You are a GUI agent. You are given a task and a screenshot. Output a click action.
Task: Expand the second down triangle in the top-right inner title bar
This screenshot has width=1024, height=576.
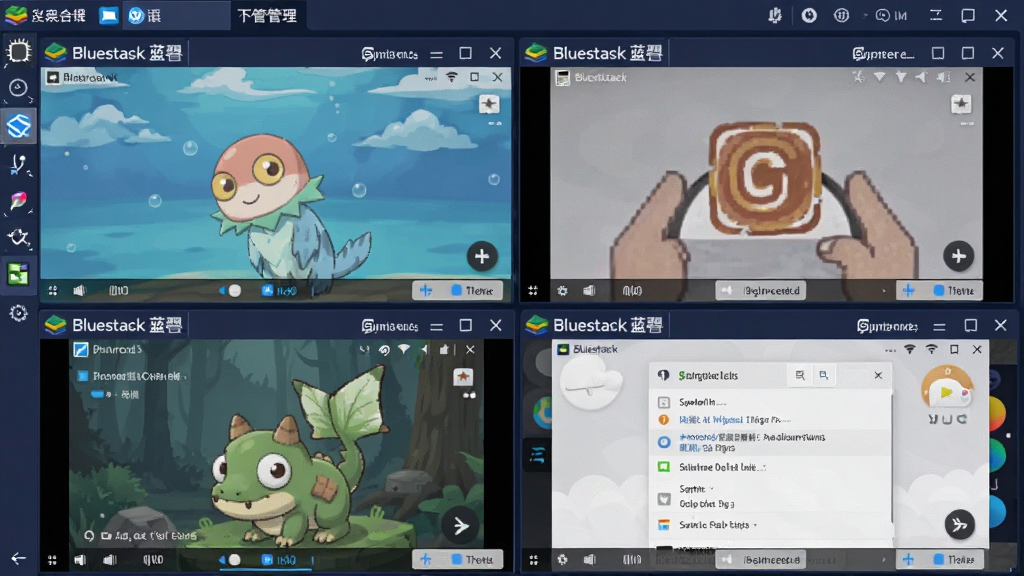pos(901,77)
